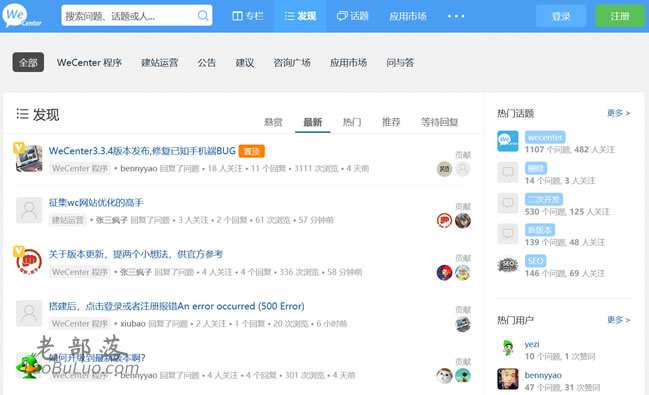Click the SEO topic badge icon

coord(507,265)
